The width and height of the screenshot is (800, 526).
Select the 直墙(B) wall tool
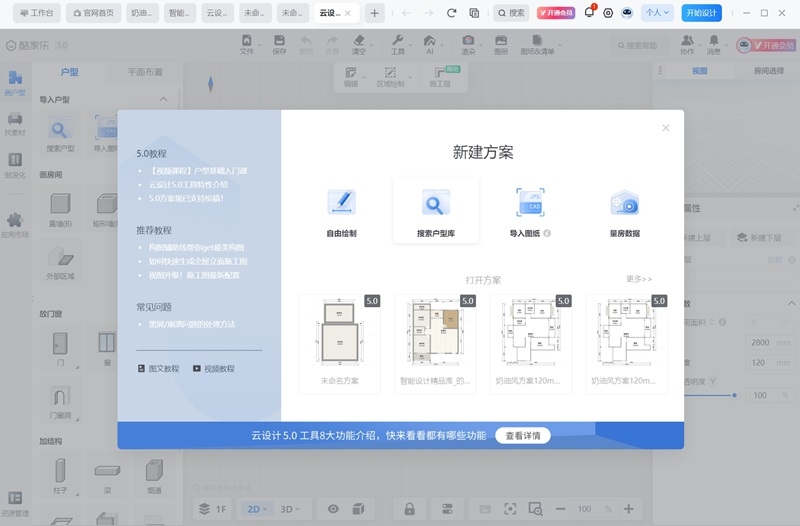pos(60,210)
